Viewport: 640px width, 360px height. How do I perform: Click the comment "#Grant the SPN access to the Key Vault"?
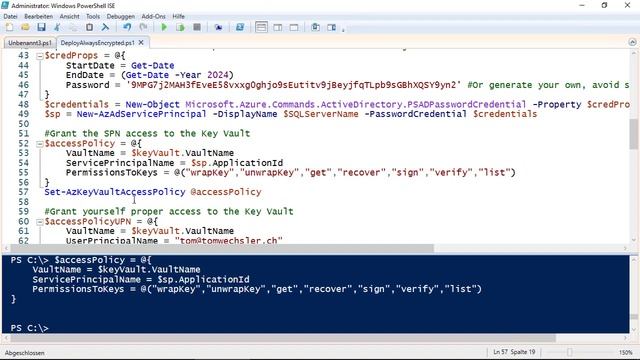pyautogui.click(x=147, y=133)
